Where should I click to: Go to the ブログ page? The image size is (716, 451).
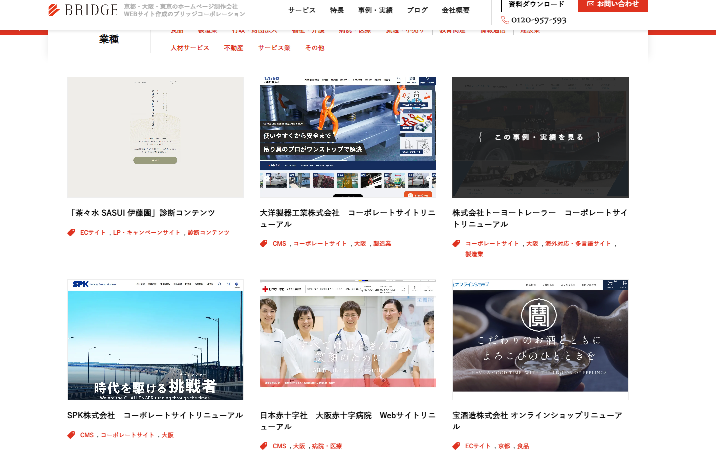click(417, 10)
